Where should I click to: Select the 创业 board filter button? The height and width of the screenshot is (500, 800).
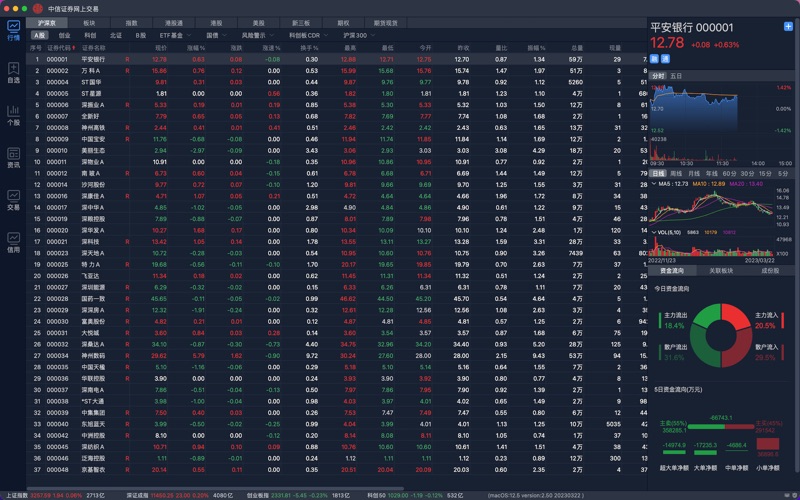[64, 35]
